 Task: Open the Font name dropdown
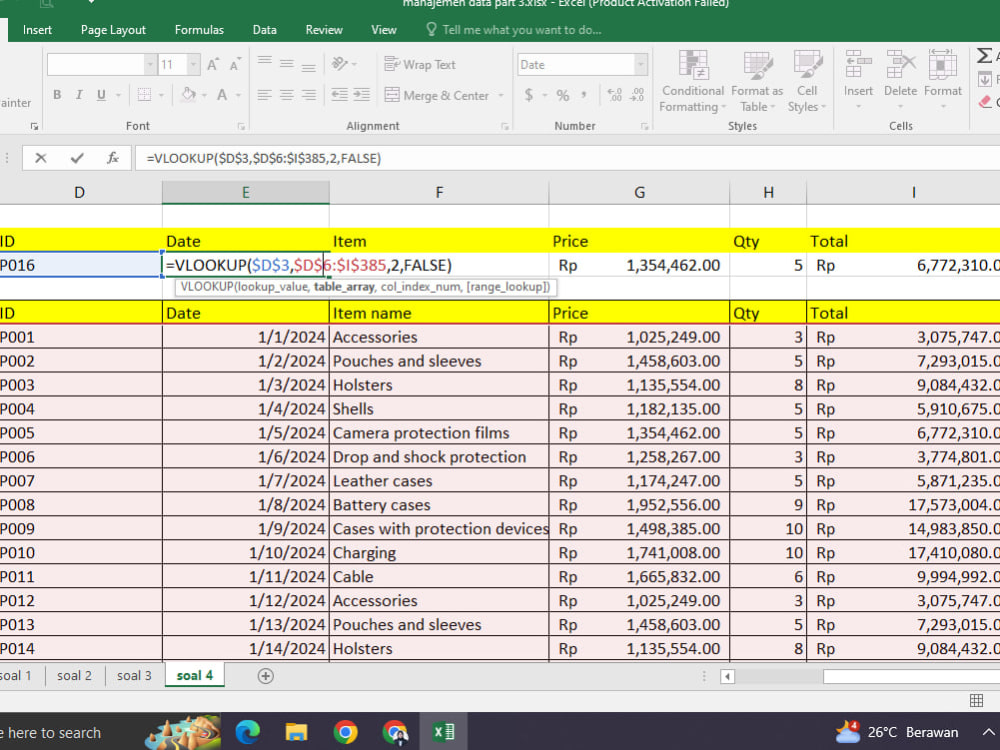tap(151, 64)
